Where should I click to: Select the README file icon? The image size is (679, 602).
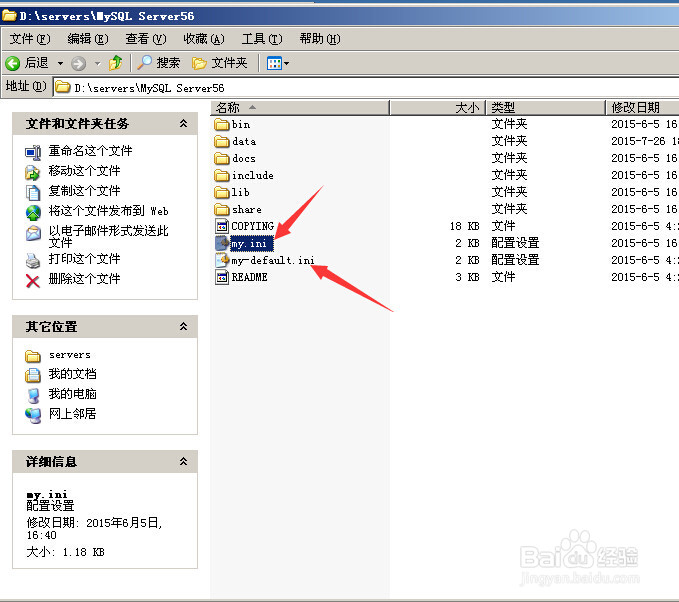[x=222, y=277]
